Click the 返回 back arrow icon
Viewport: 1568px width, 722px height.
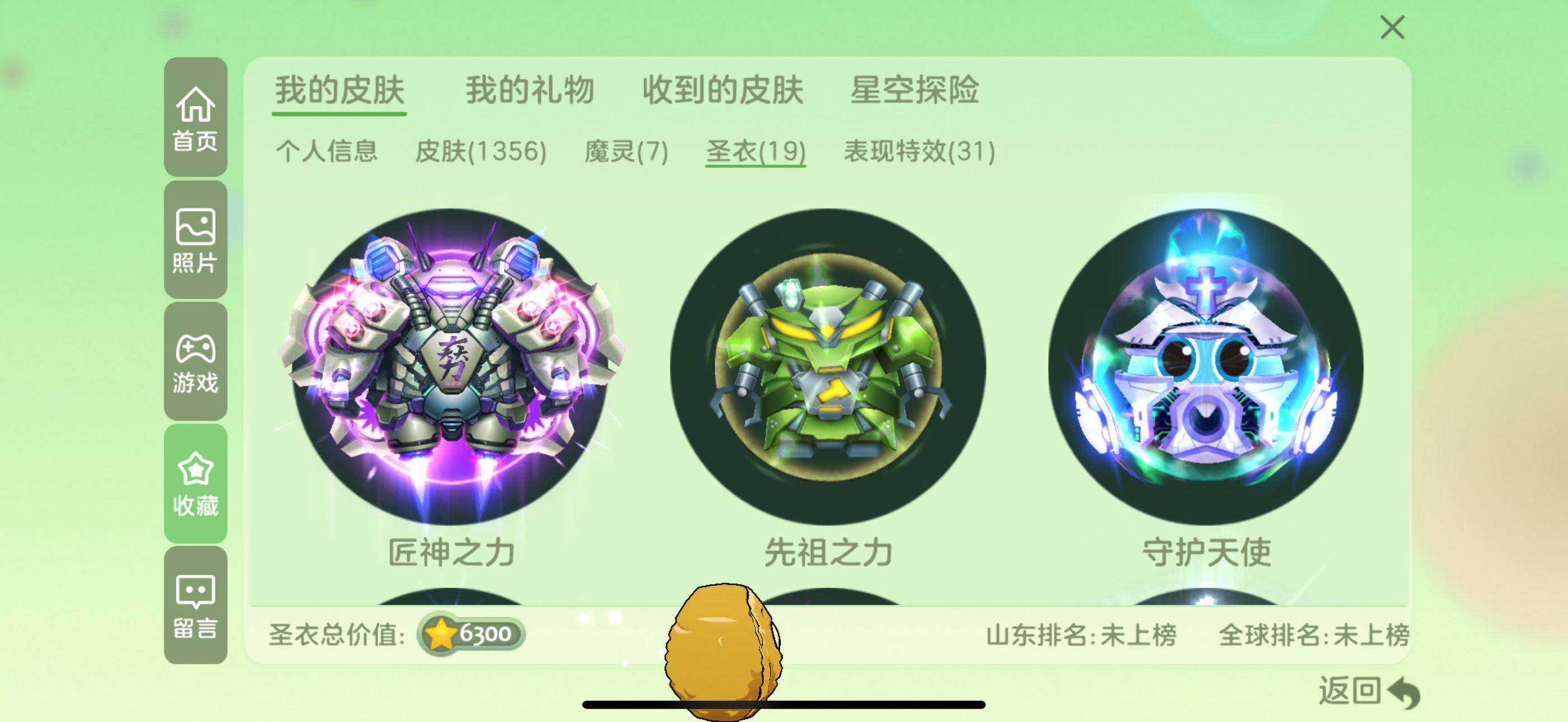[1404, 692]
